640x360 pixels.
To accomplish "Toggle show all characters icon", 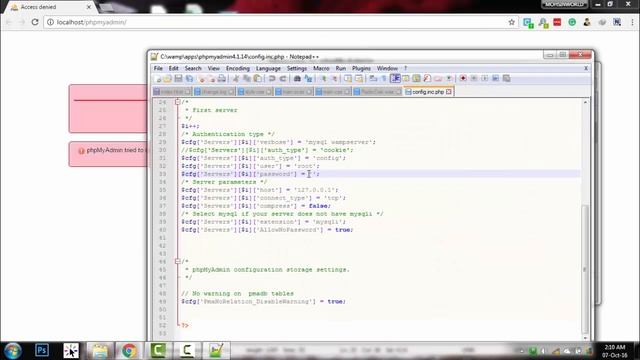I will coord(384,78).
